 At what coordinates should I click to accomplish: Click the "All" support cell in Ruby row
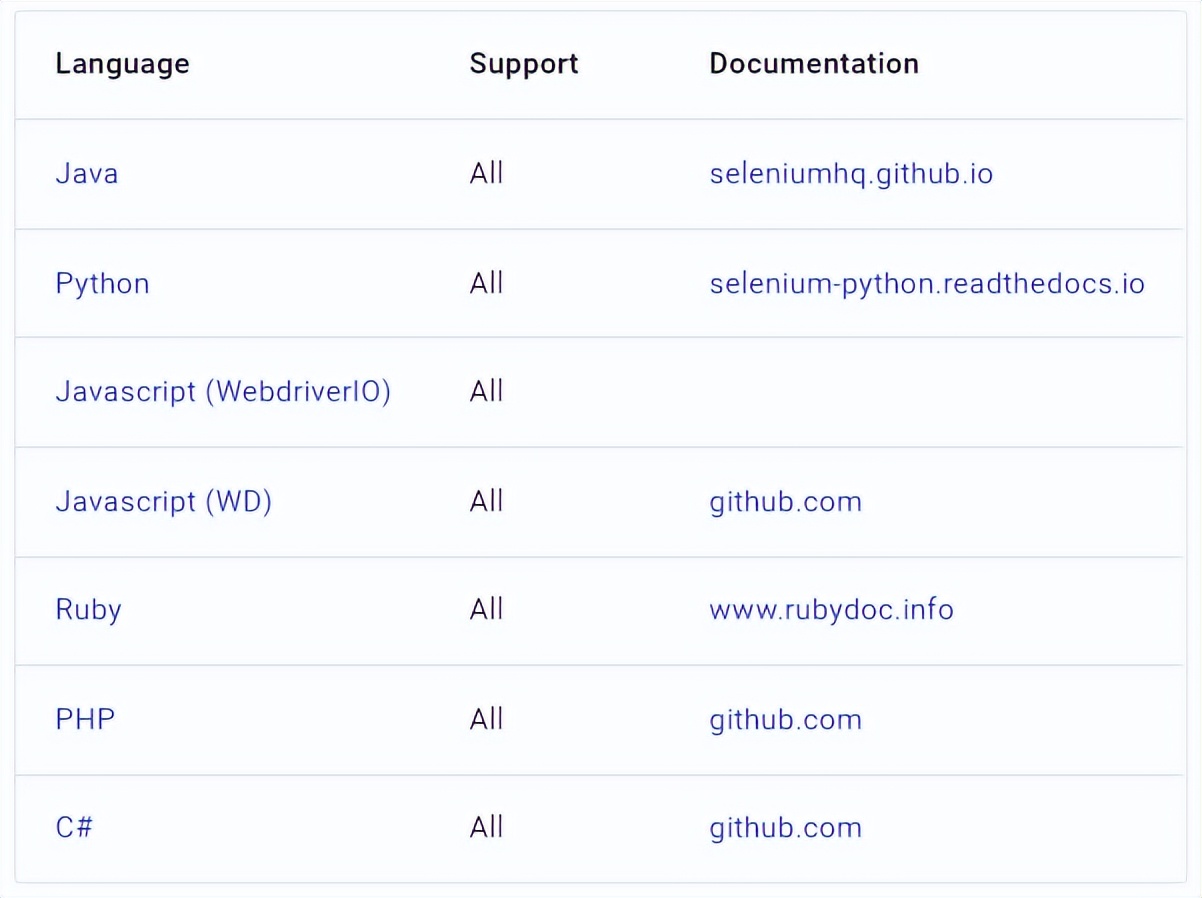click(x=486, y=609)
